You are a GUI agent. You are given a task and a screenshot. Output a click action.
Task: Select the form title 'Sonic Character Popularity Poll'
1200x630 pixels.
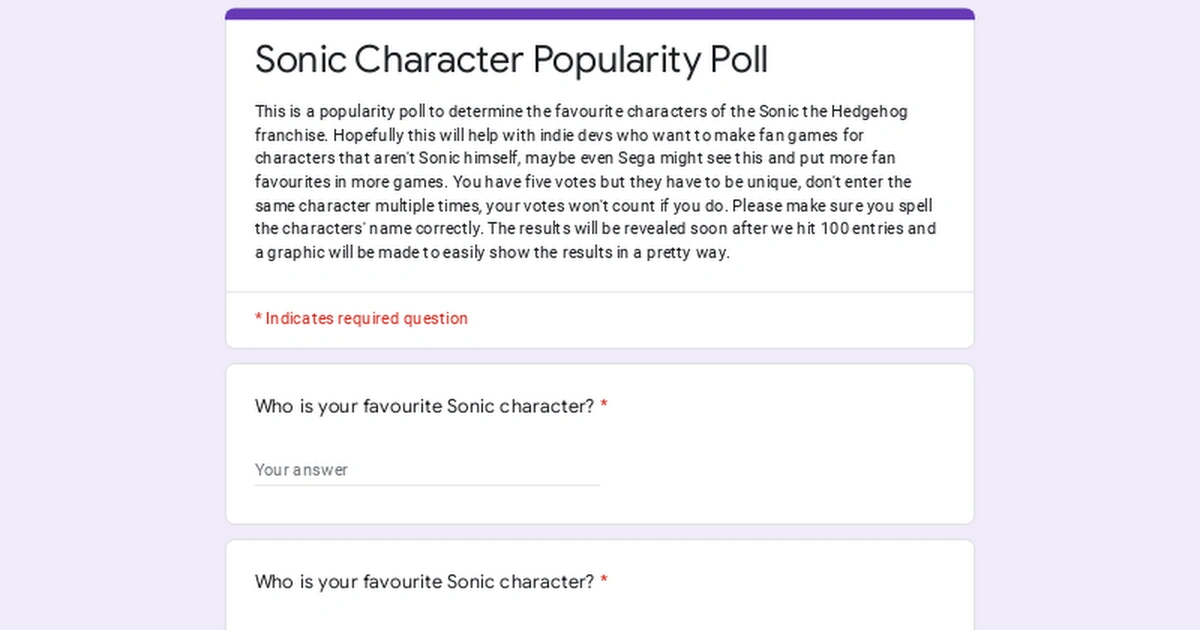511,60
